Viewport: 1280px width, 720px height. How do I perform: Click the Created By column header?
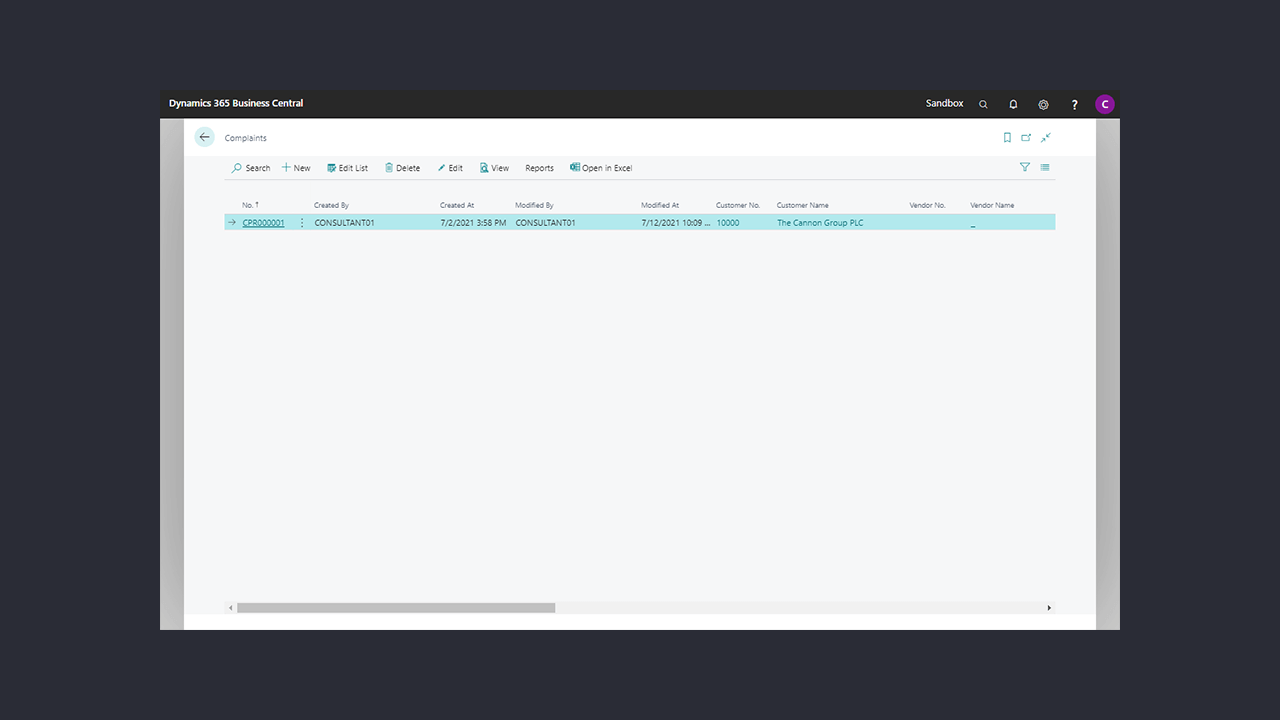(331, 205)
